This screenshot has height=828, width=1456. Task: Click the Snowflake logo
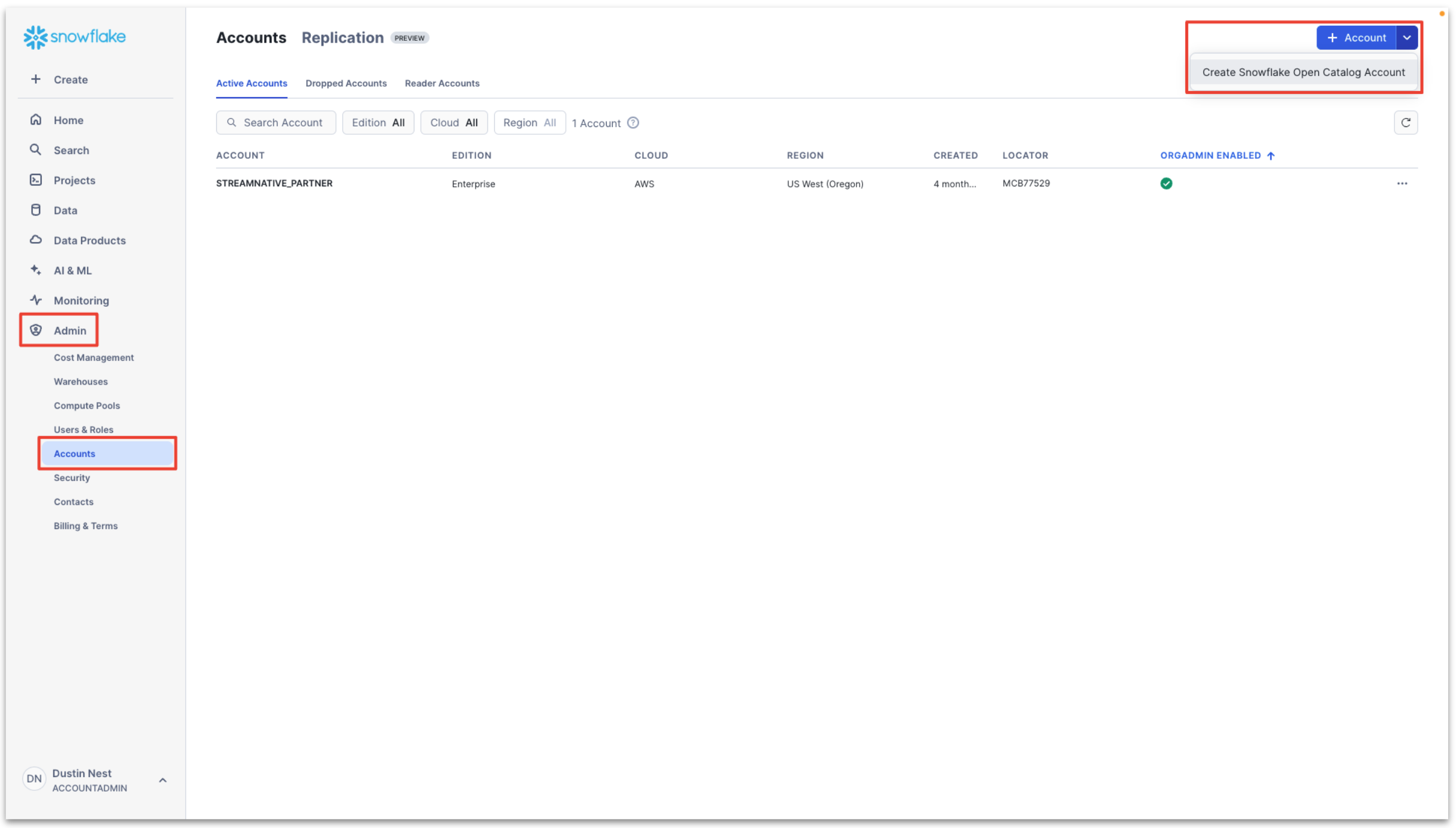74,37
